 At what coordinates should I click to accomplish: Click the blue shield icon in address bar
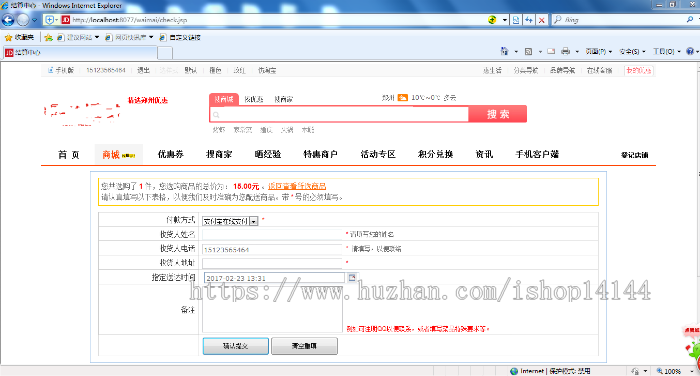pos(49,20)
